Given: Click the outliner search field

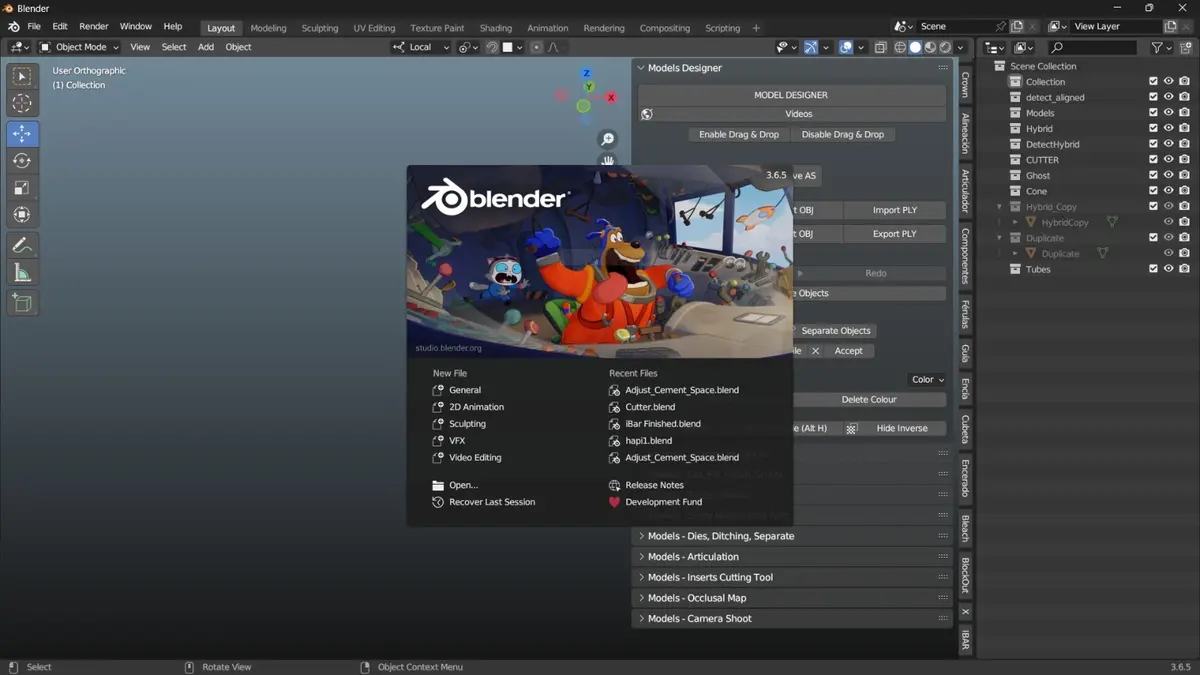Looking at the screenshot, I should click(1092, 47).
